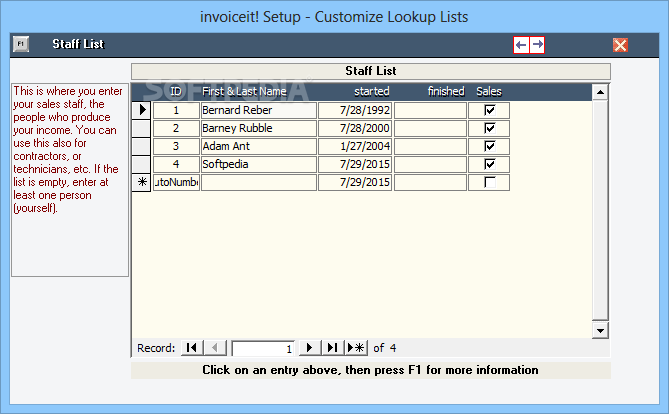
Task: Click finished field in new record row
Action: click(430, 182)
